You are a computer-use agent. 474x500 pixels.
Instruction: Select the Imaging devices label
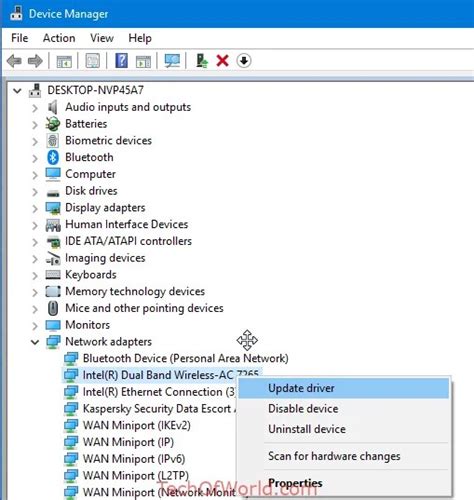[105, 258]
